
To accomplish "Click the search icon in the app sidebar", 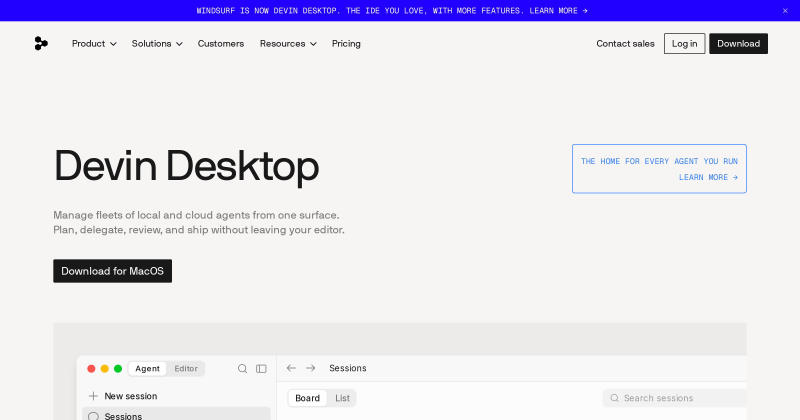I will pyautogui.click(x=242, y=368).
